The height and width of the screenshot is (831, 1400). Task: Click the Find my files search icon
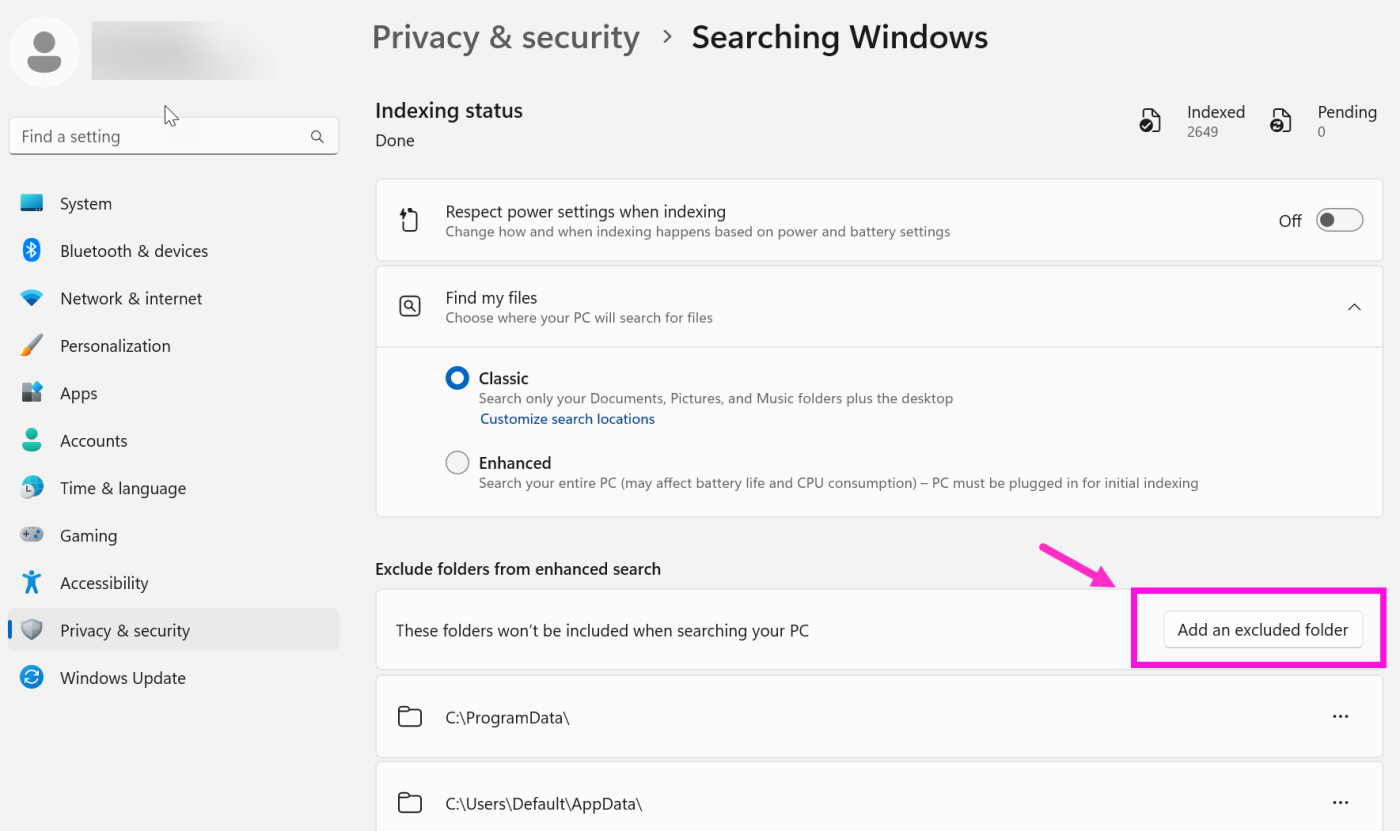(x=409, y=306)
